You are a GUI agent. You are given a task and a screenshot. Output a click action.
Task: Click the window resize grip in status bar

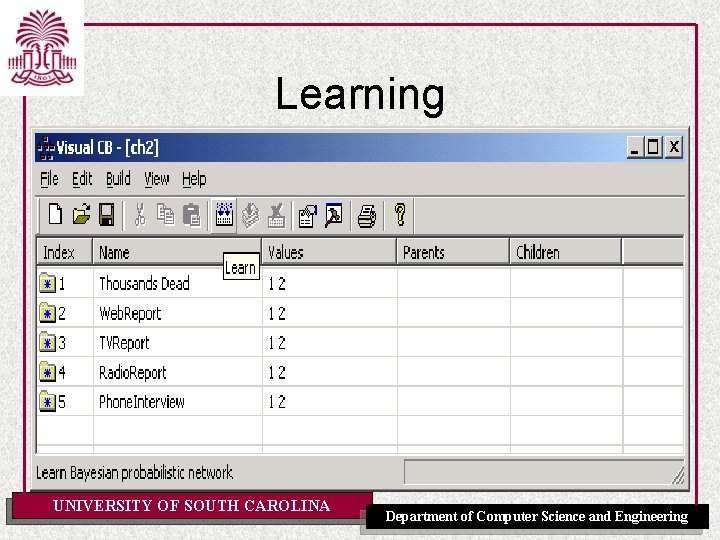678,475
